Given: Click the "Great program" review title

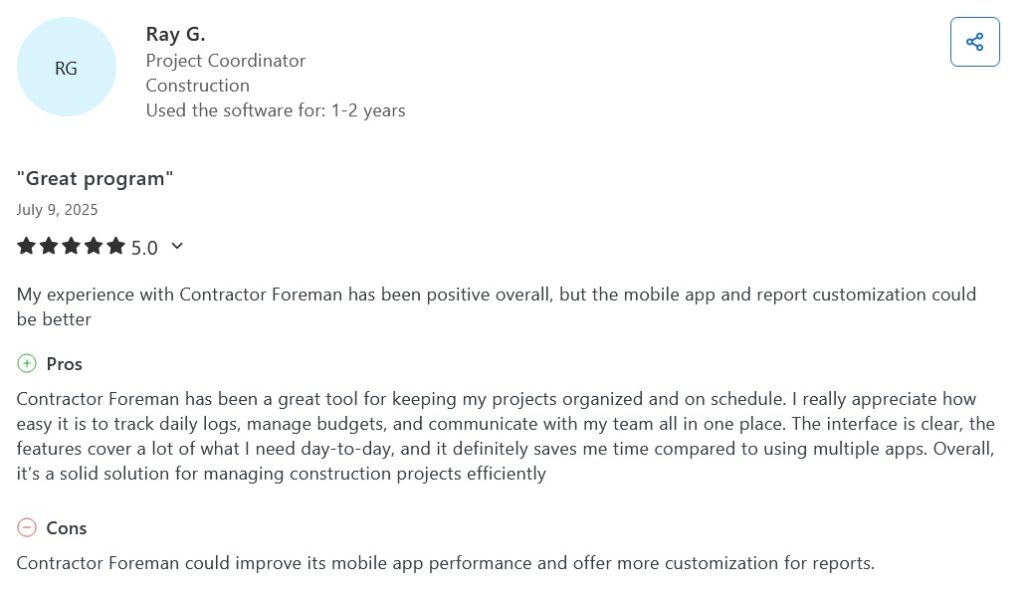Looking at the screenshot, I should point(95,178).
